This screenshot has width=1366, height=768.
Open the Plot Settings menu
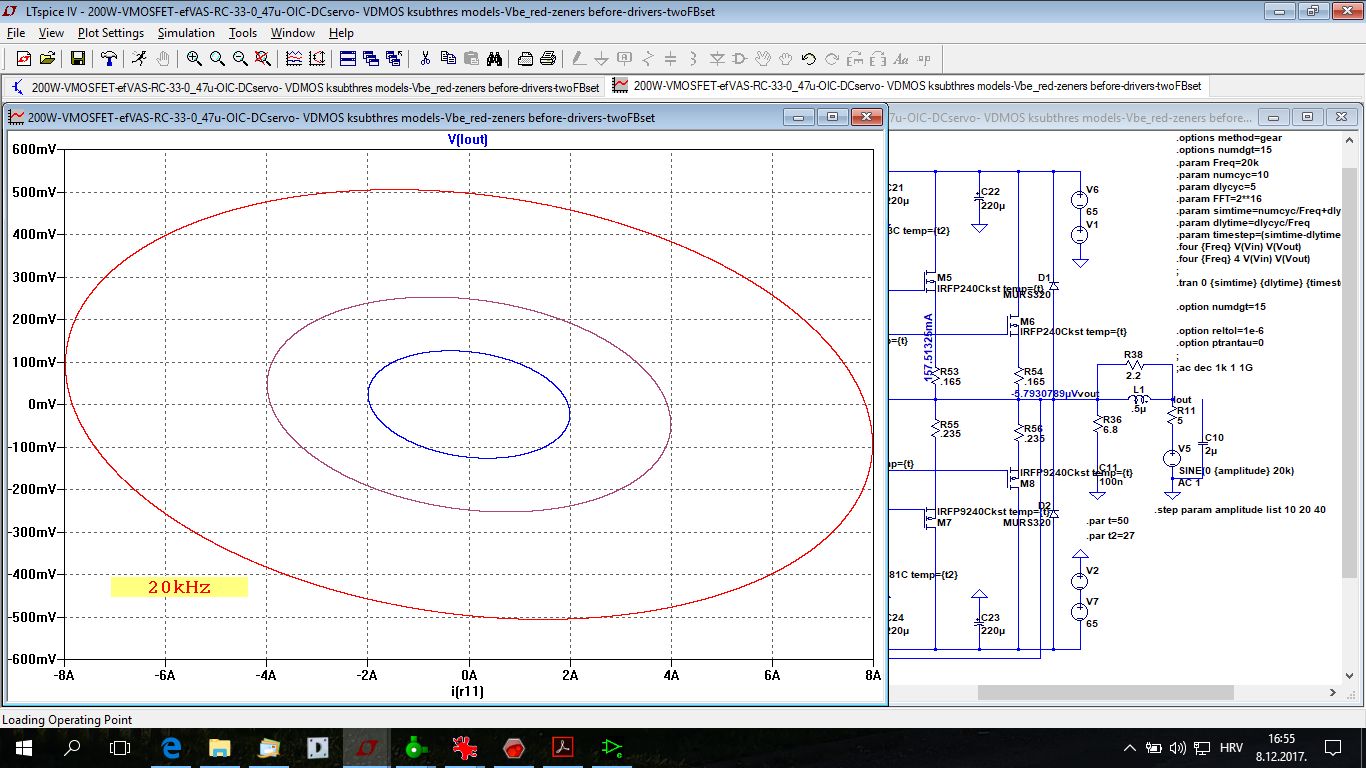(x=111, y=33)
